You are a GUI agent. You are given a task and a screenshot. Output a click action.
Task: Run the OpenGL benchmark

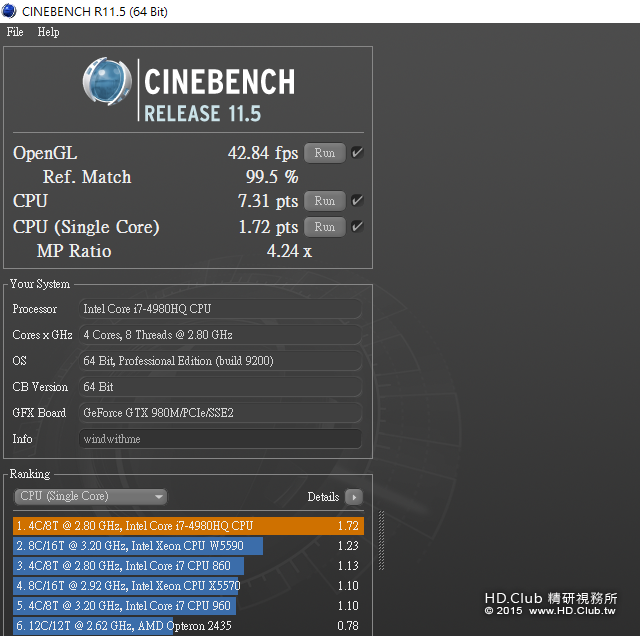point(325,153)
